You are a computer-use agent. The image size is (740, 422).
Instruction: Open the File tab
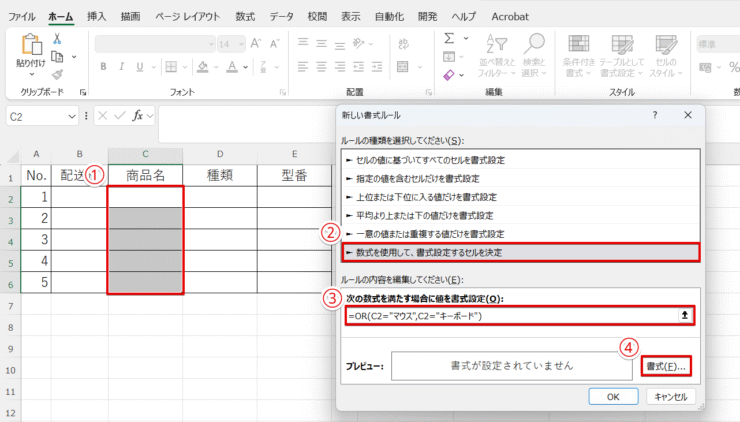coord(22,17)
